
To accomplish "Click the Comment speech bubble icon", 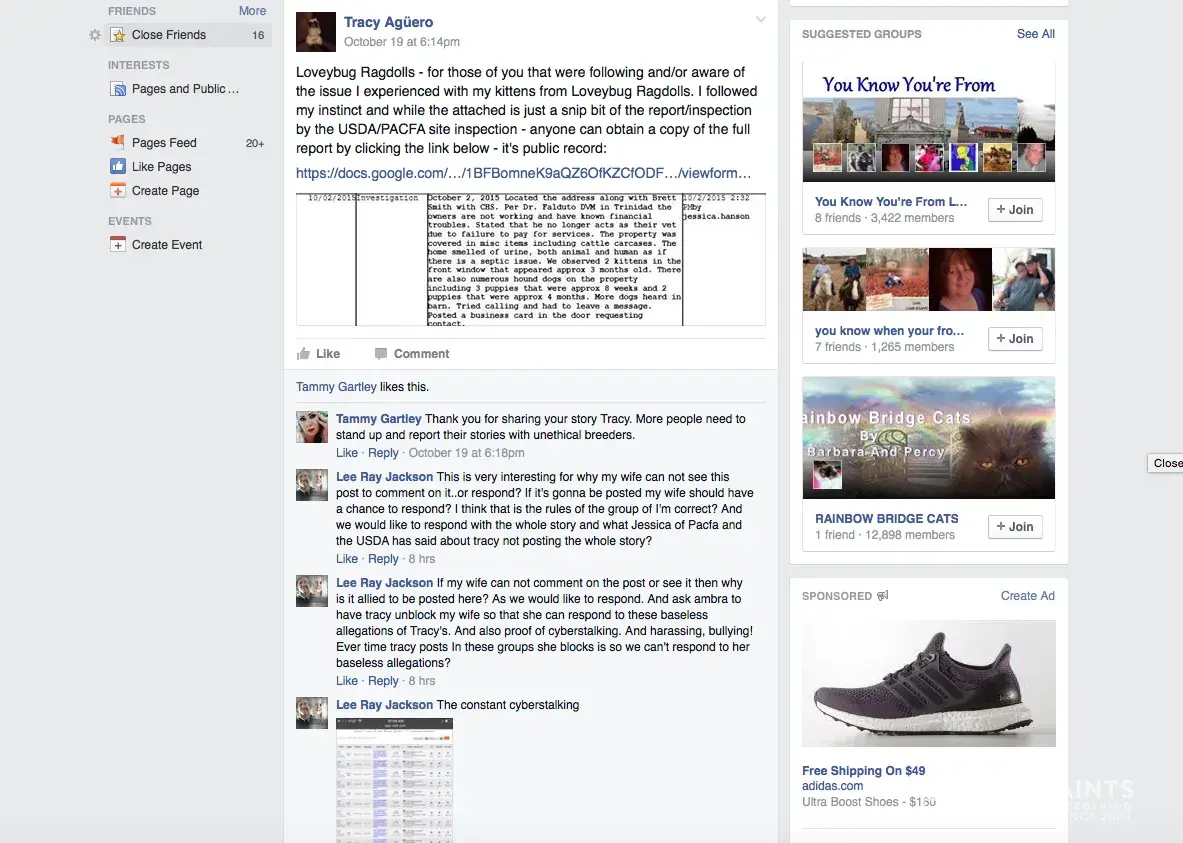I will click(x=381, y=353).
